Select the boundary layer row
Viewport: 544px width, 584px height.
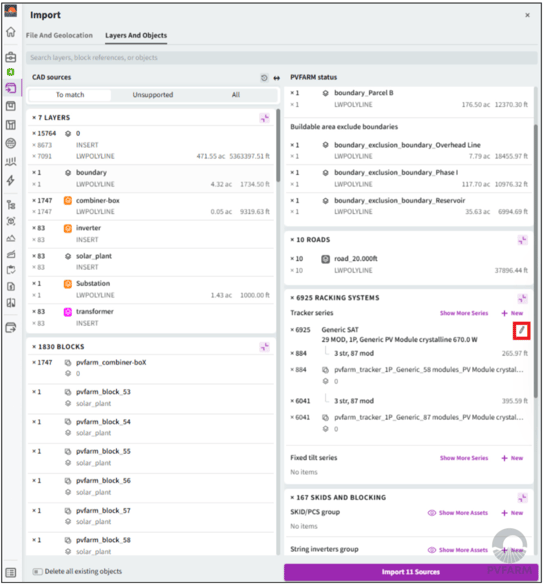(151, 178)
